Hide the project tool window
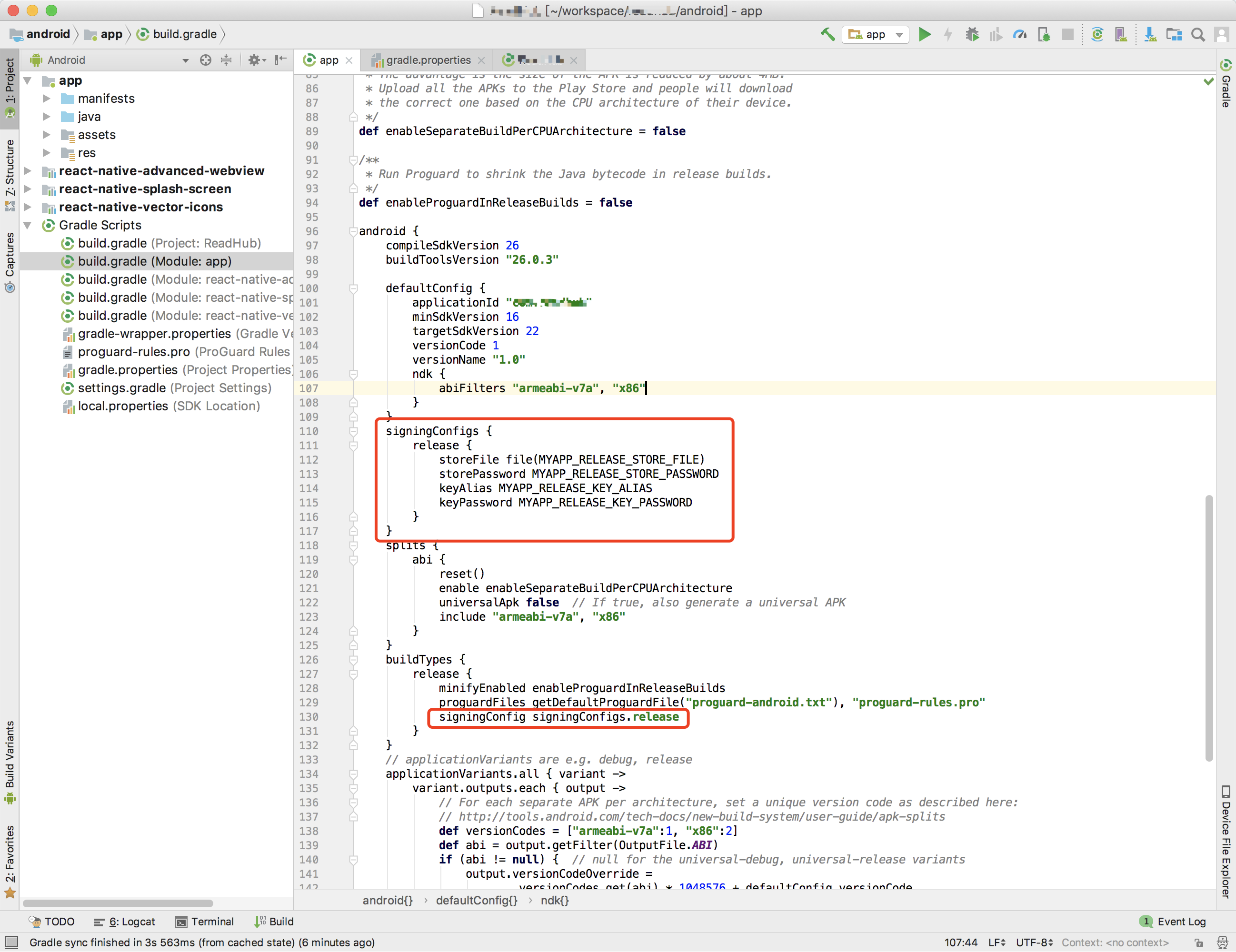This screenshot has height=952, width=1236. tap(281, 60)
